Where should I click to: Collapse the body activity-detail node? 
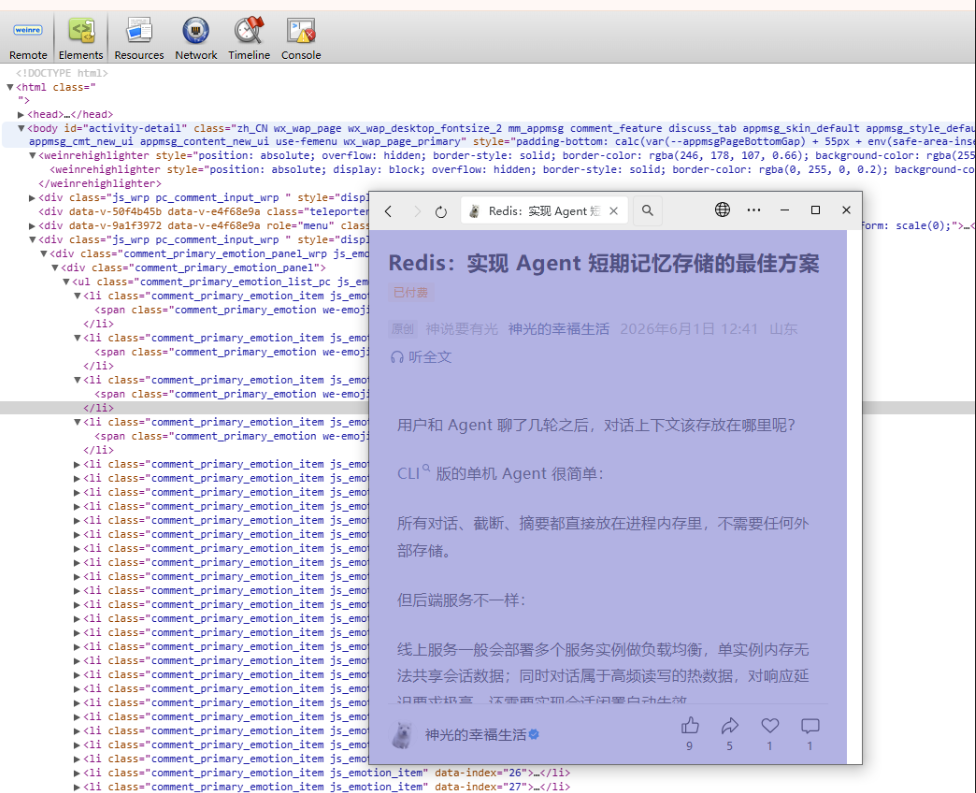pos(21,128)
